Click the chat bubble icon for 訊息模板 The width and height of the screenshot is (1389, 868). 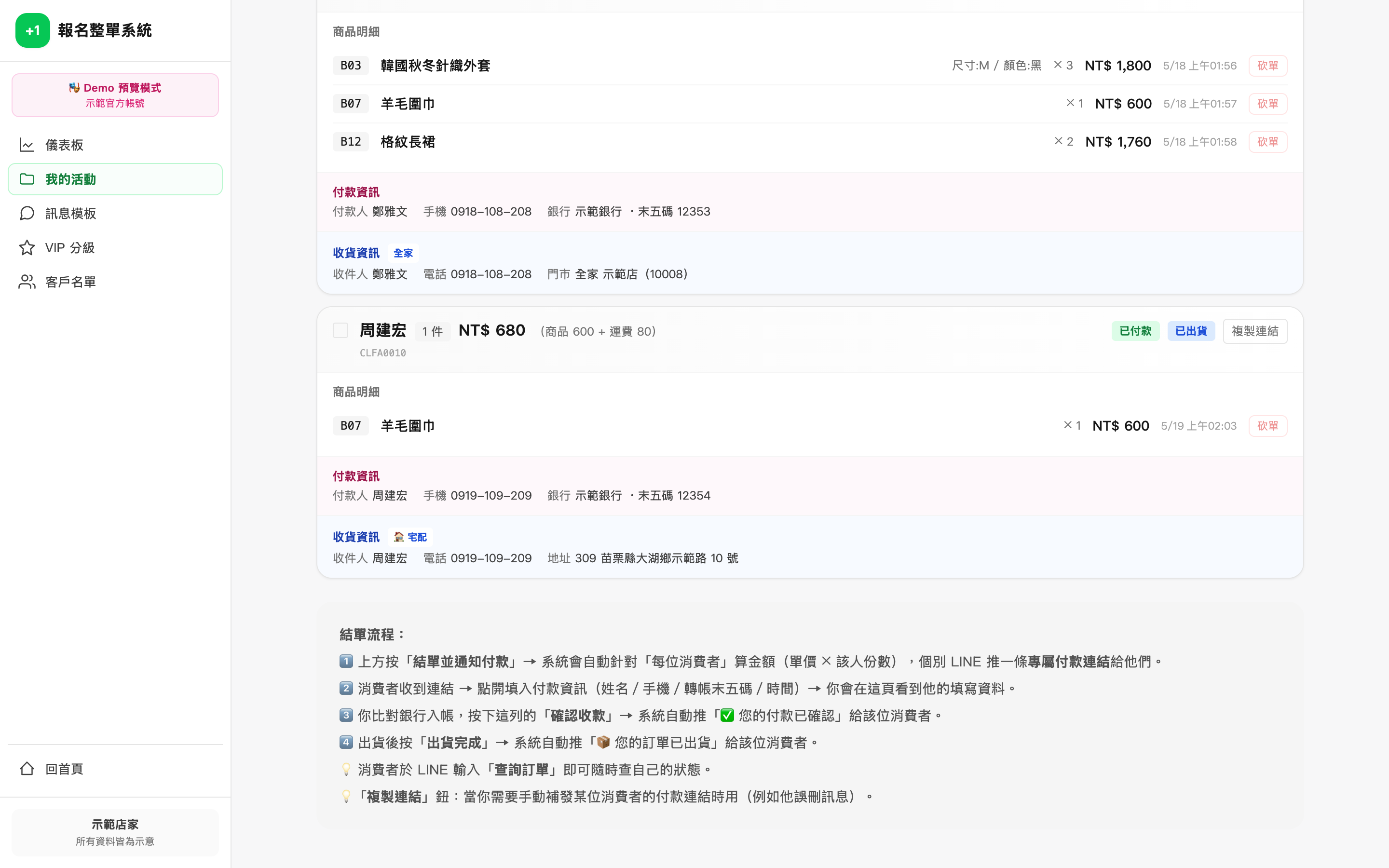click(27, 214)
